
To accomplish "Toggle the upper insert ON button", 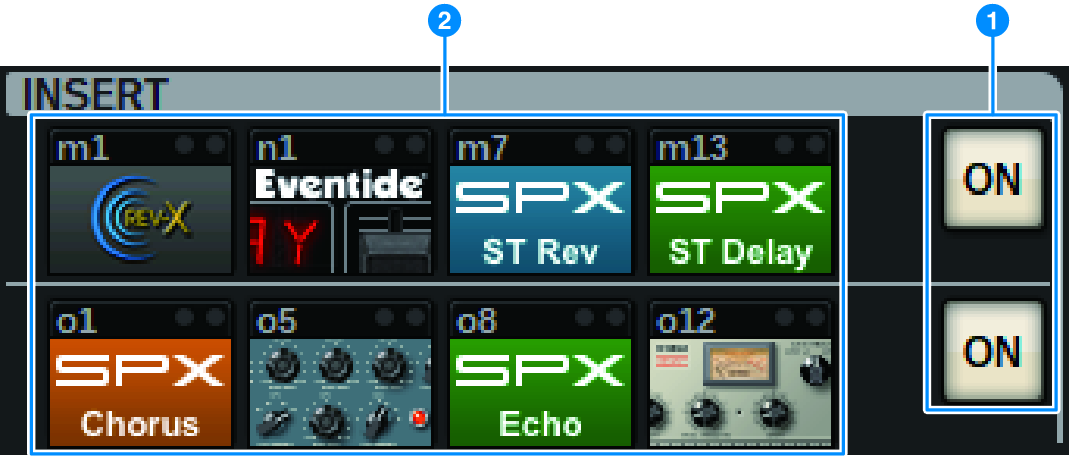I will pos(992,178).
